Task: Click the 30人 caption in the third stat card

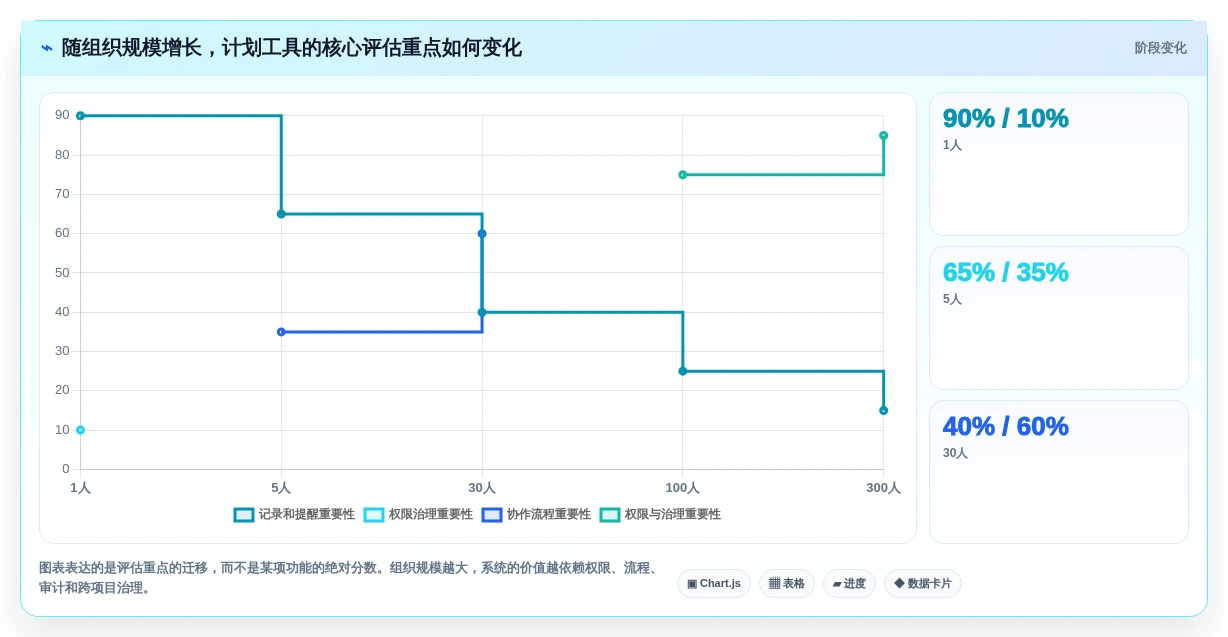Action: click(955, 453)
